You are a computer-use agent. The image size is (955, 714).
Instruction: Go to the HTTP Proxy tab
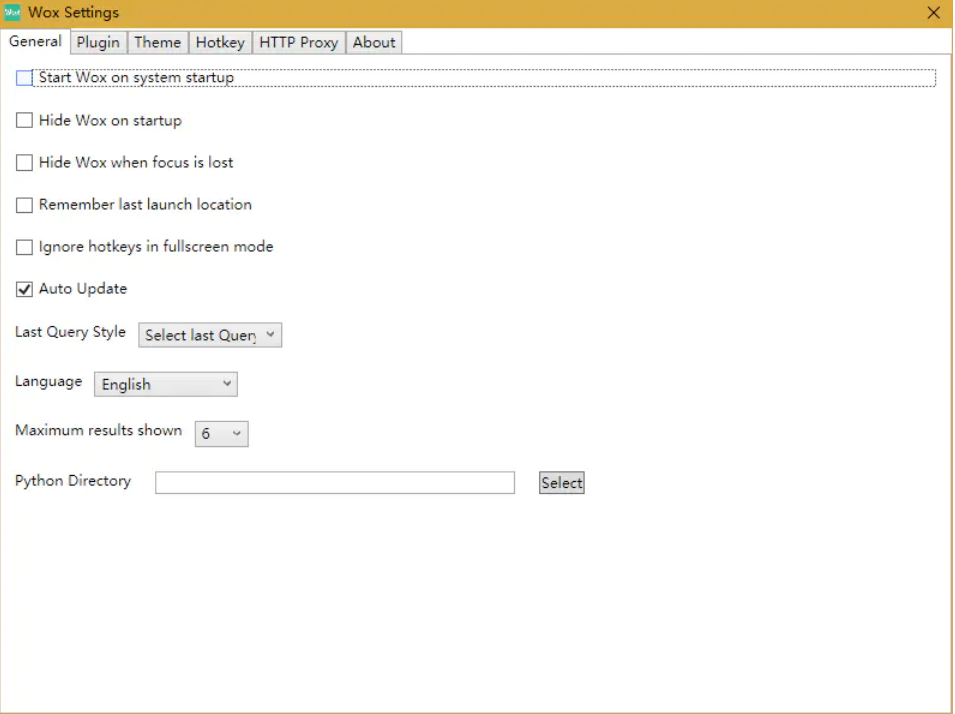pyautogui.click(x=298, y=43)
